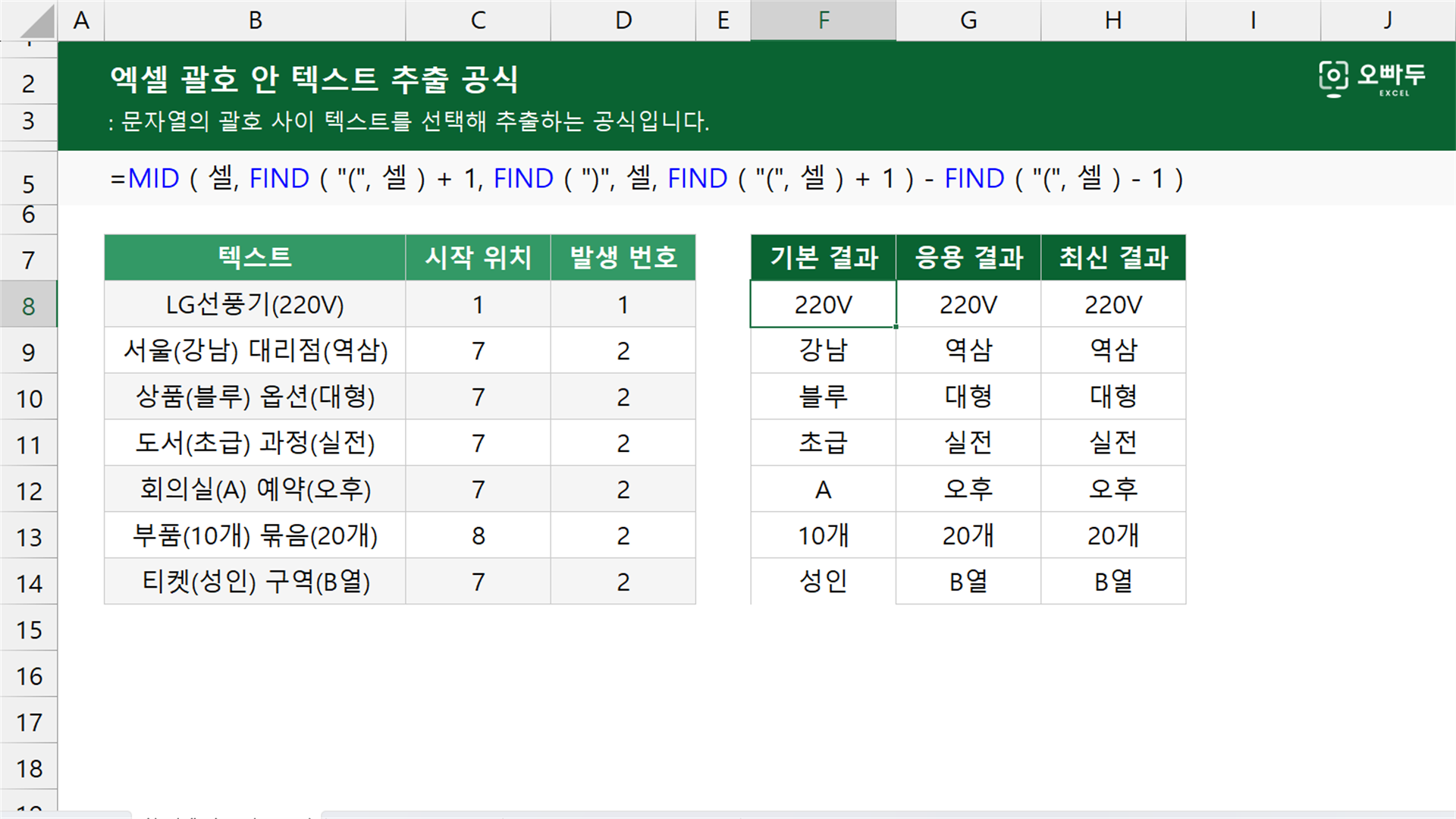Click the 텍스트 table header cell
Image resolution: width=1456 pixels, height=819 pixels.
pos(255,258)
